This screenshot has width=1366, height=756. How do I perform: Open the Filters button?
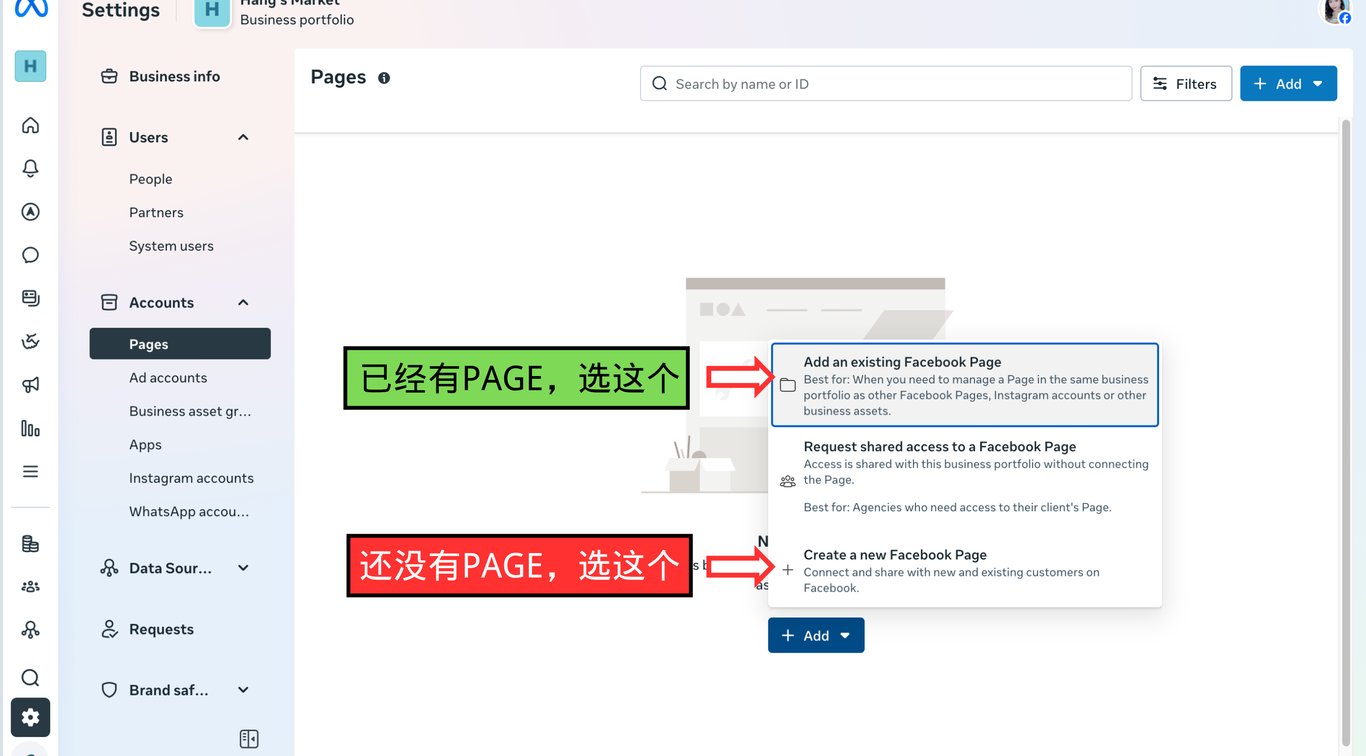pos(1186,84)
